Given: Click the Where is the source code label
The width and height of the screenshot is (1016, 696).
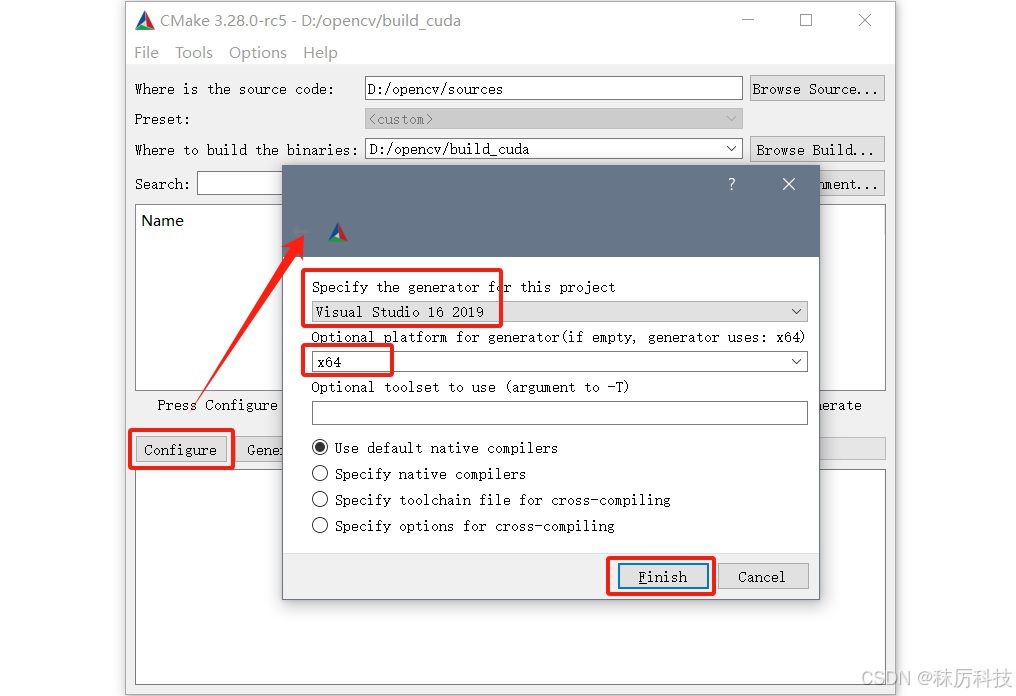Looking at the screenshot, I should (x=234, y=89).
